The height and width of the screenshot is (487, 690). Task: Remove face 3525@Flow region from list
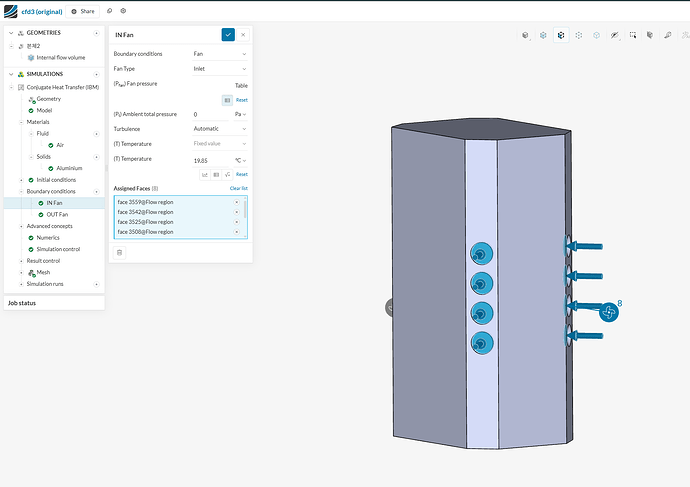pos(236,222)
